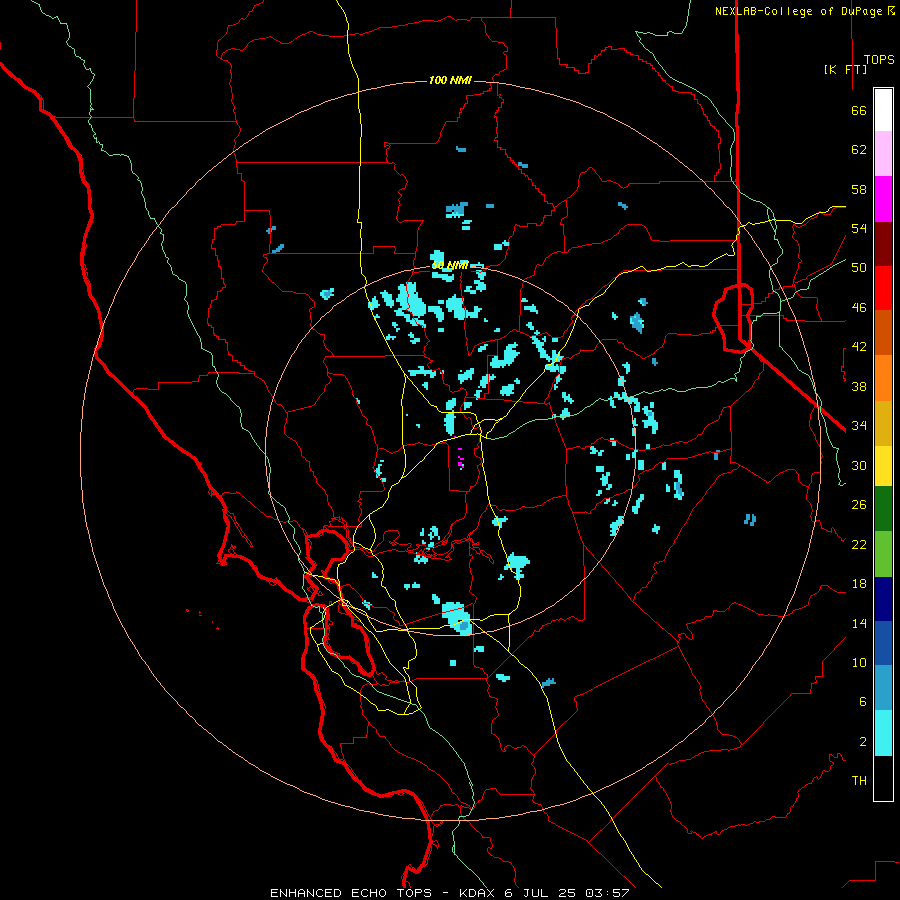Click the legend value 66
This screenshot has width=900, height=900.
(x=859, y=111)
